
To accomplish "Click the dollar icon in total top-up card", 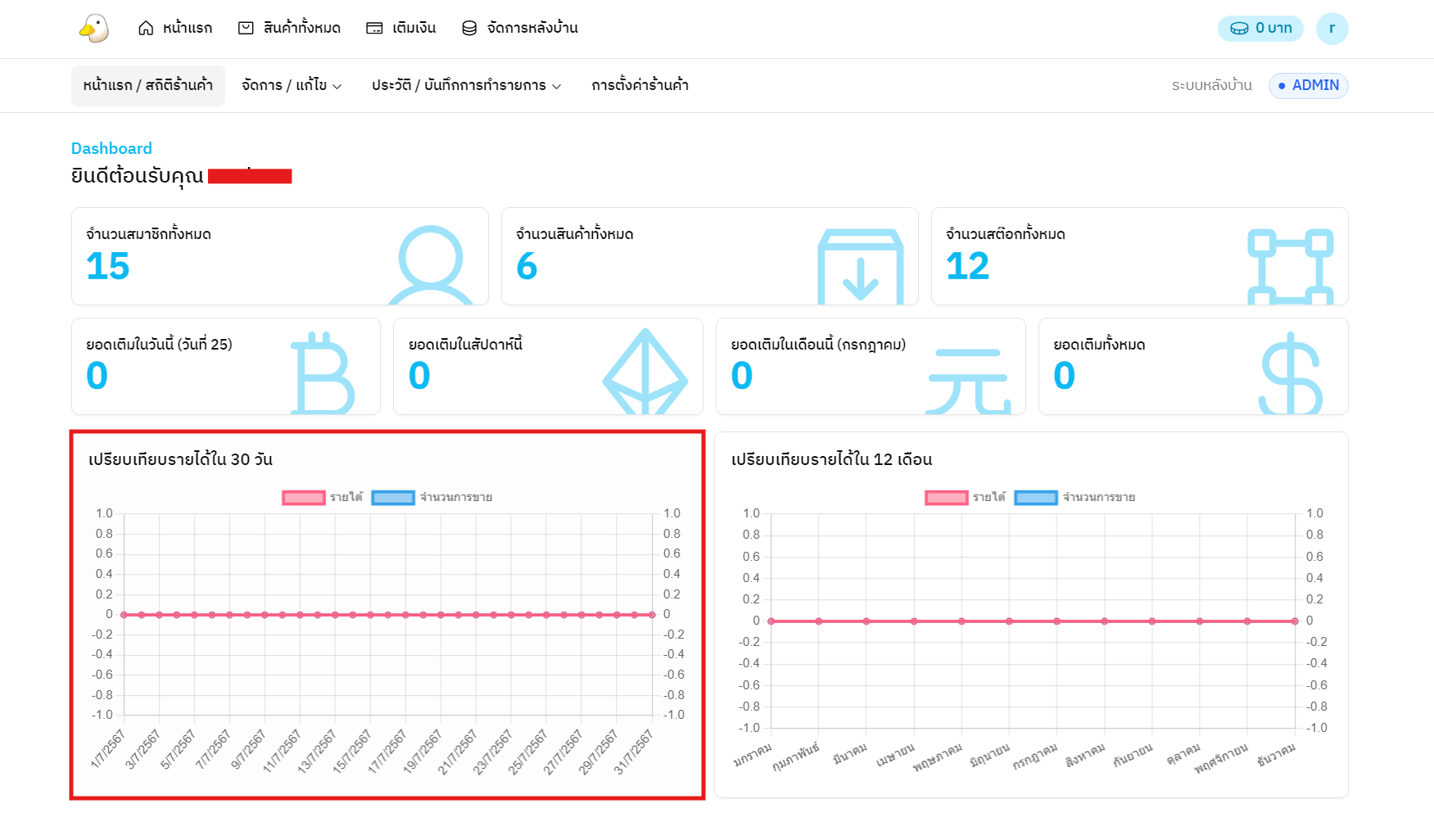I will (1291, 373).
